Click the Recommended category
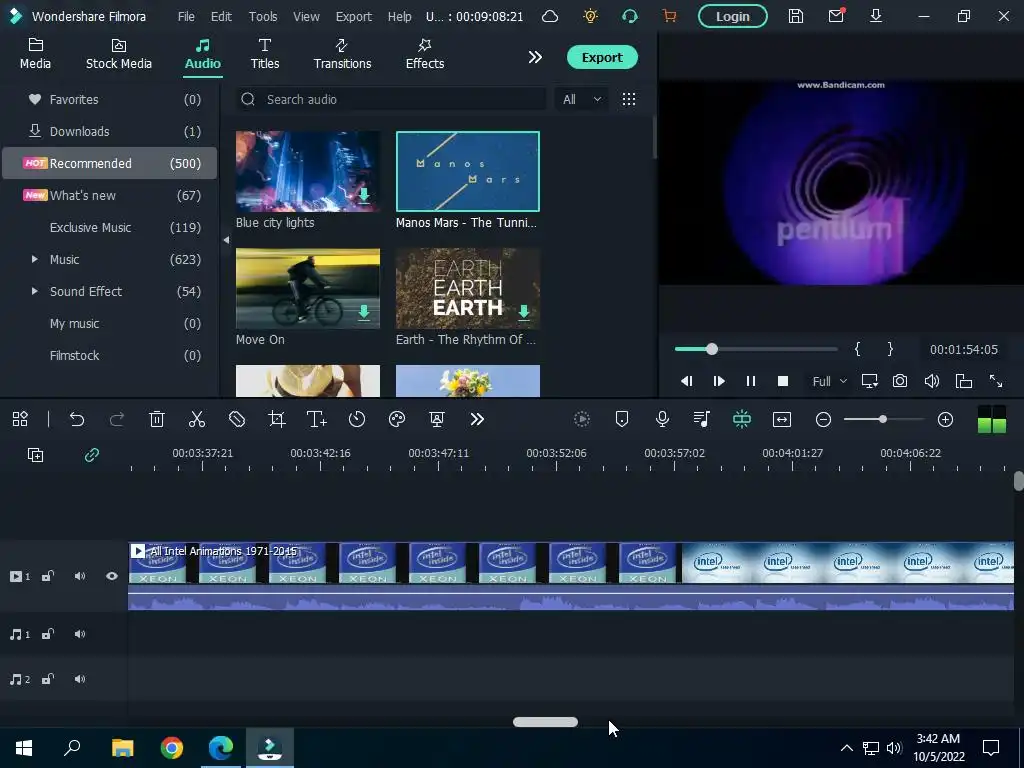Screen dimensions: 1024x768 110,163
